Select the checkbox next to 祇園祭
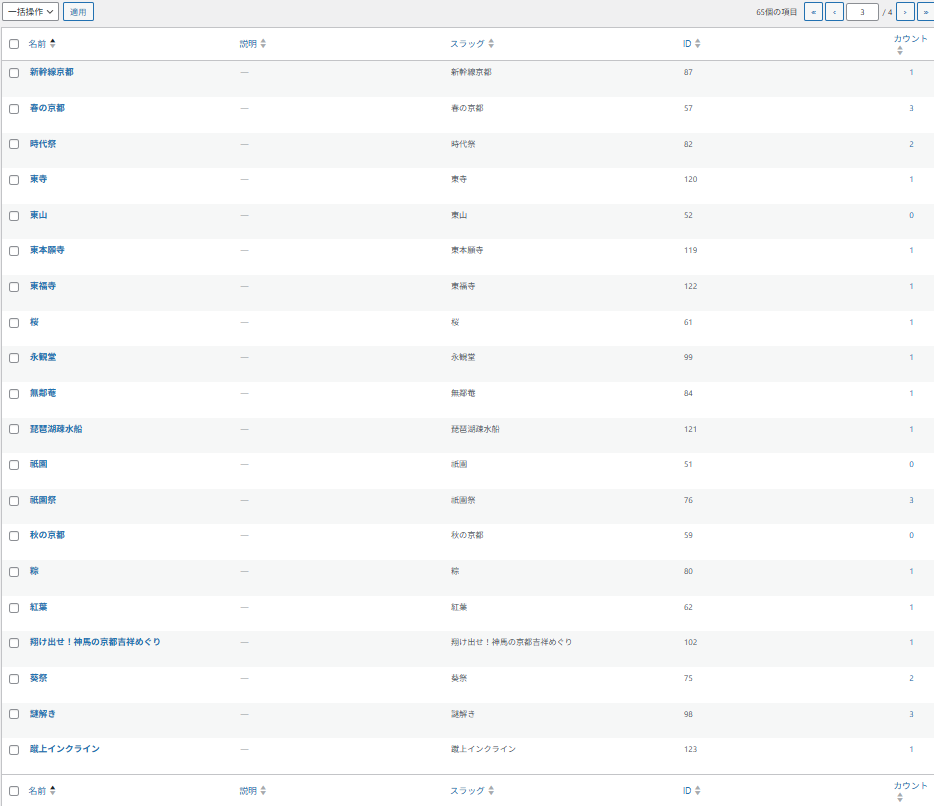Viewport: 934px width, 806px height. click(14, 500)
